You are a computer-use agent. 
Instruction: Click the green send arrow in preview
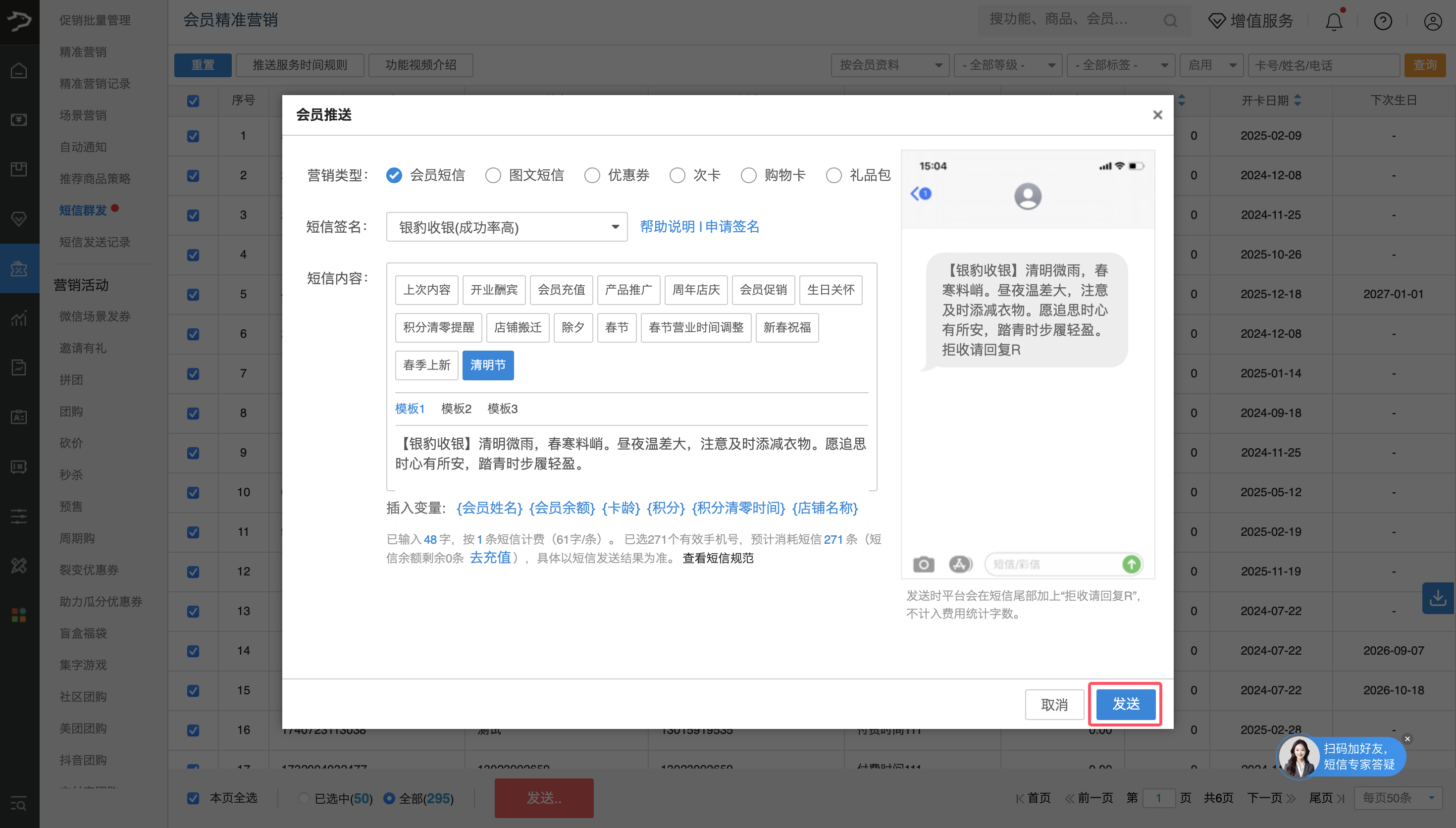[x=1131, y=564]
